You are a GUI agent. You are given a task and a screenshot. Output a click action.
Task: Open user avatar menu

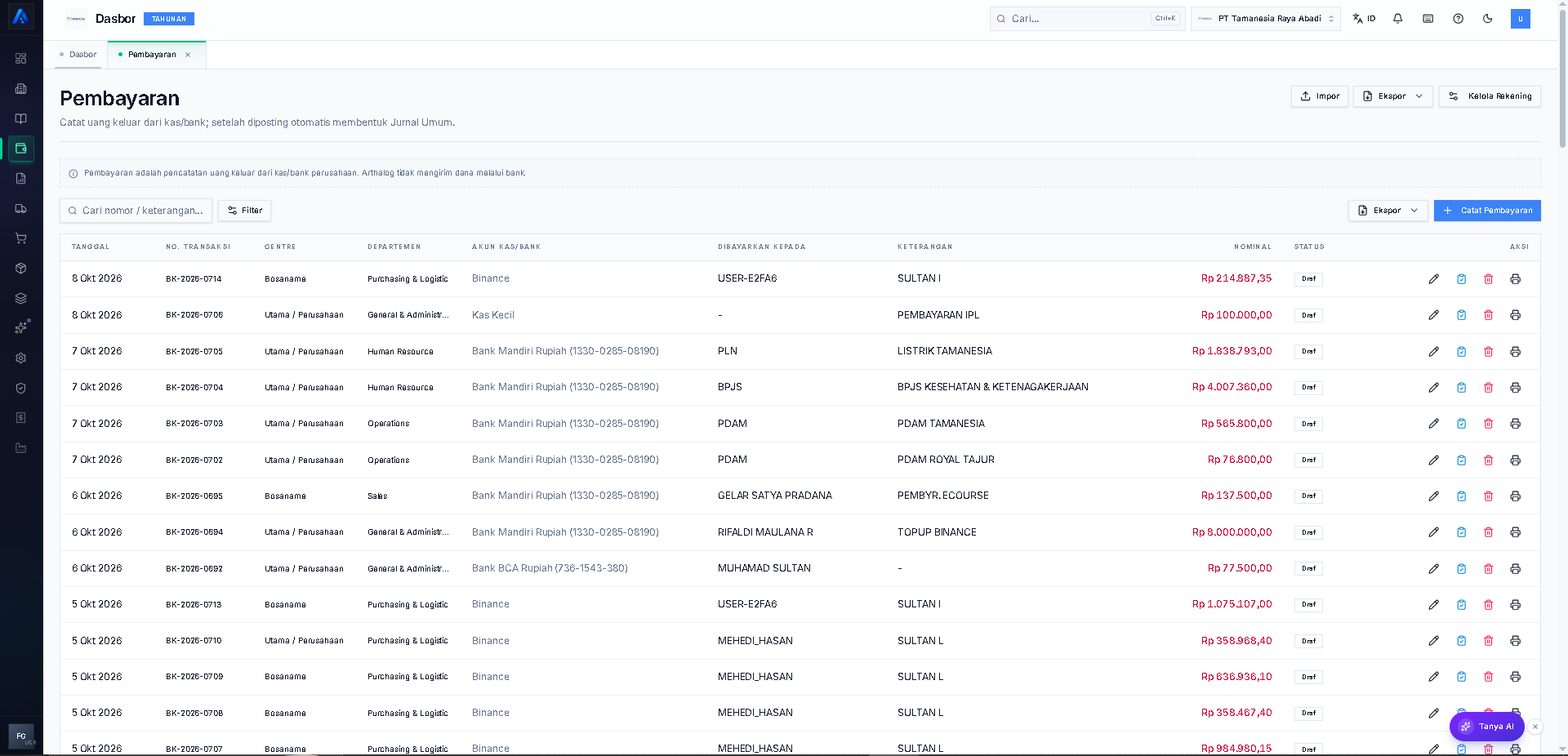pyautogui.click(x=1520, y=19)
